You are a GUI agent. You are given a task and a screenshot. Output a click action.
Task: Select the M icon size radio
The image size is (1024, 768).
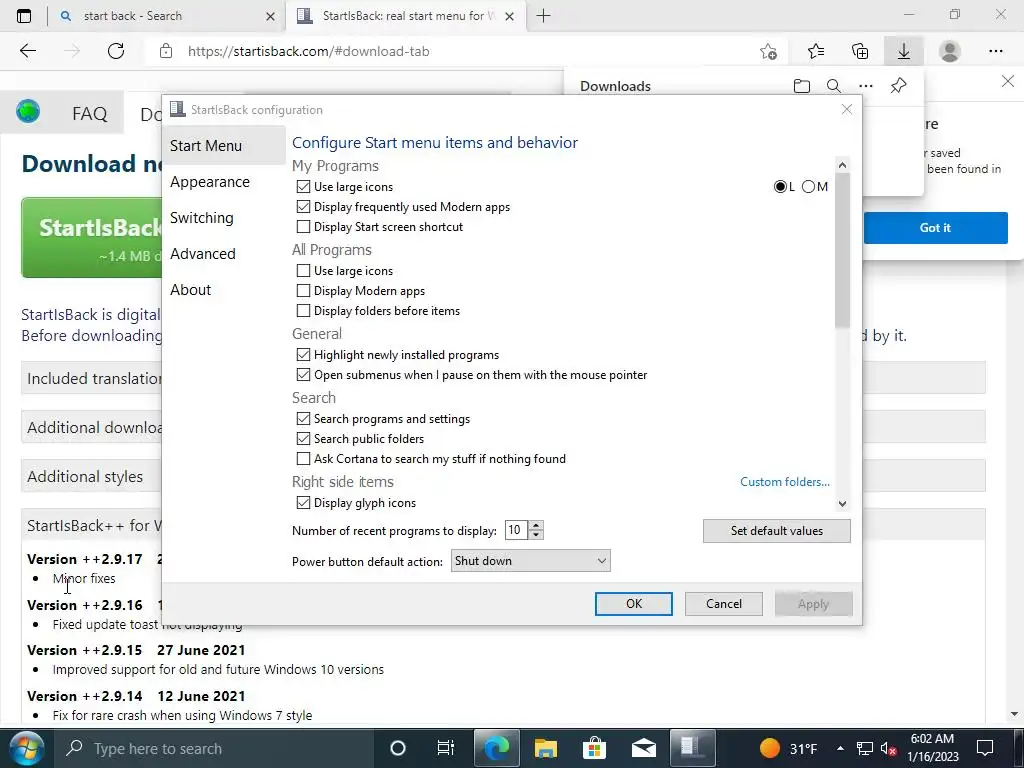click(x=808, y=187)
